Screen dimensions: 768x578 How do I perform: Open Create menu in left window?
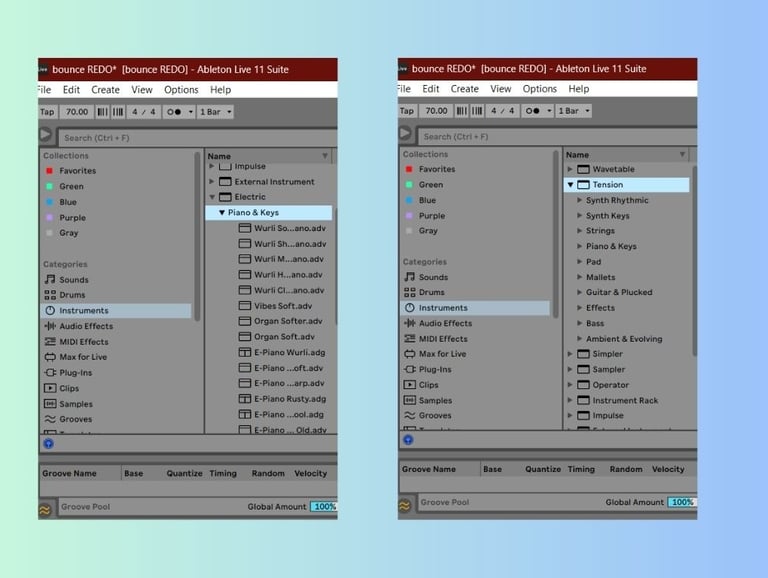tap(105, 90)
